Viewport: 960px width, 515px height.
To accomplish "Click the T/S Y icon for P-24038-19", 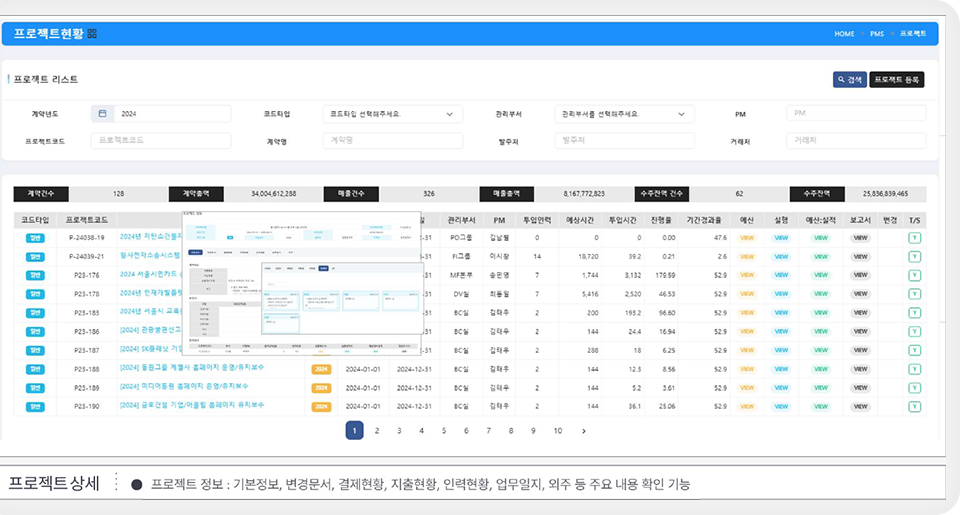I will [x=914, y=238].
